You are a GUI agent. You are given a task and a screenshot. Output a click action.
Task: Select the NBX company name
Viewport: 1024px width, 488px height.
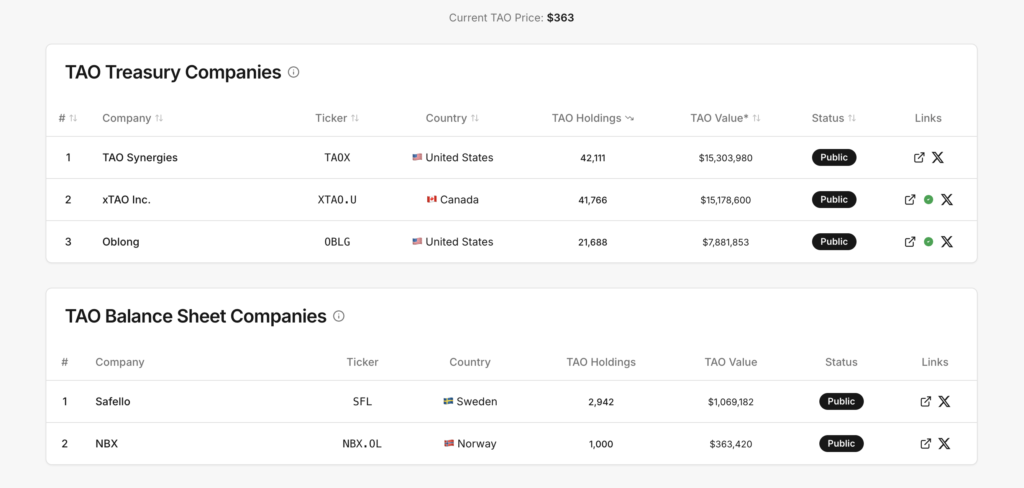click(106, 444)
